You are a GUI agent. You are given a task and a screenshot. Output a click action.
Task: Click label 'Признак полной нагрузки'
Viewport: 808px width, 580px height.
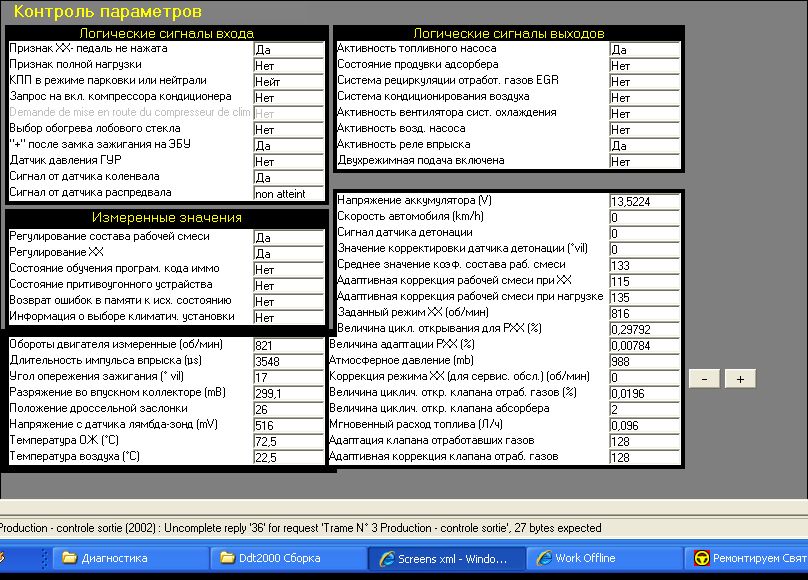[x=75, y=64]
